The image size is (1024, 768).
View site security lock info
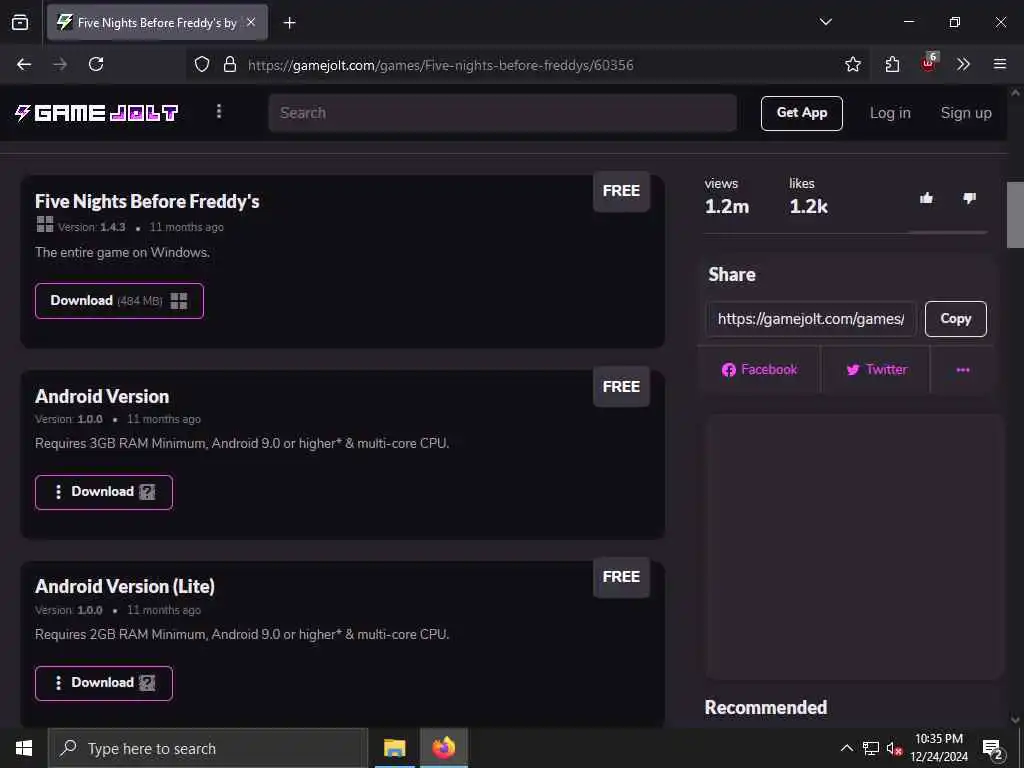tap(230, 64)
